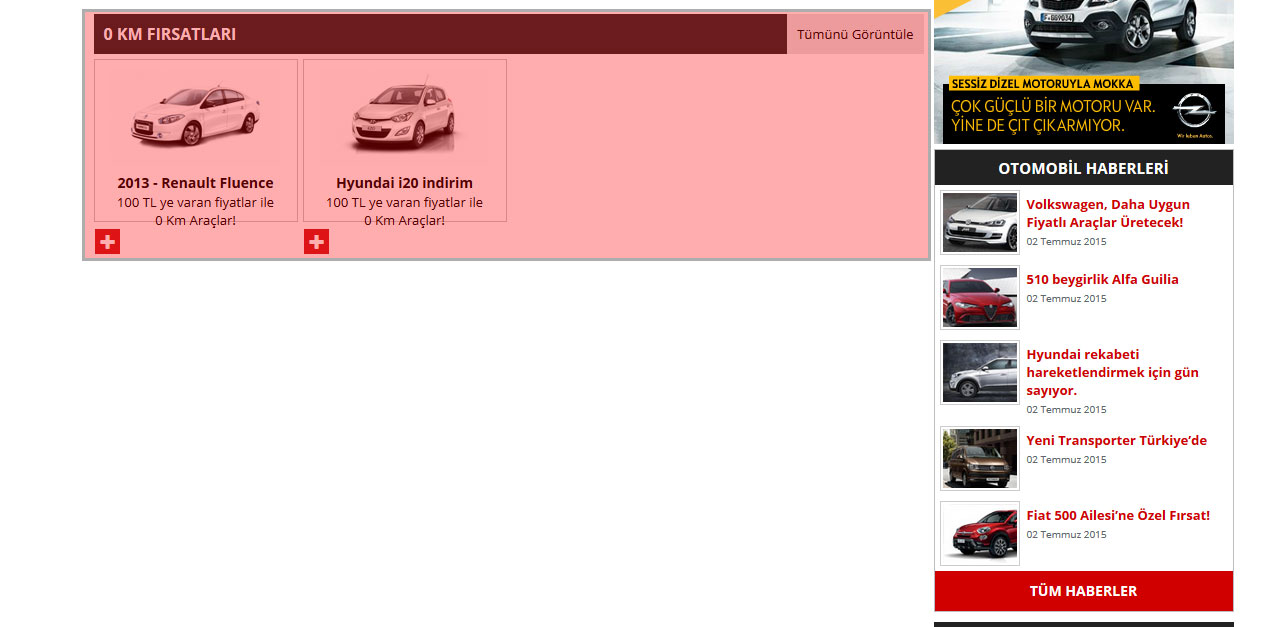
Task: Read Volkswagen Daha Uygun Fiyatlı Araçlar article
Action: click(x=1108, y=213)
